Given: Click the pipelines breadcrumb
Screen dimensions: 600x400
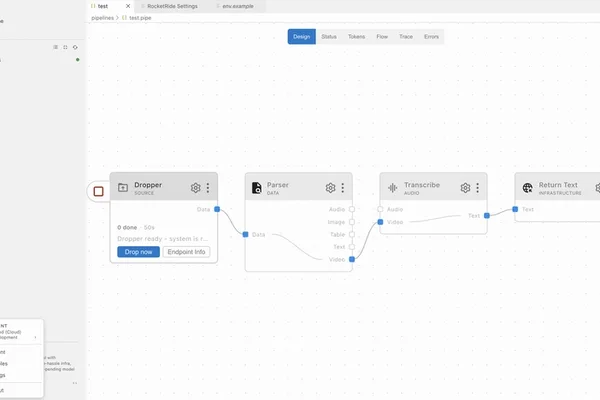Looking at the screenshot, I should 103,18.
